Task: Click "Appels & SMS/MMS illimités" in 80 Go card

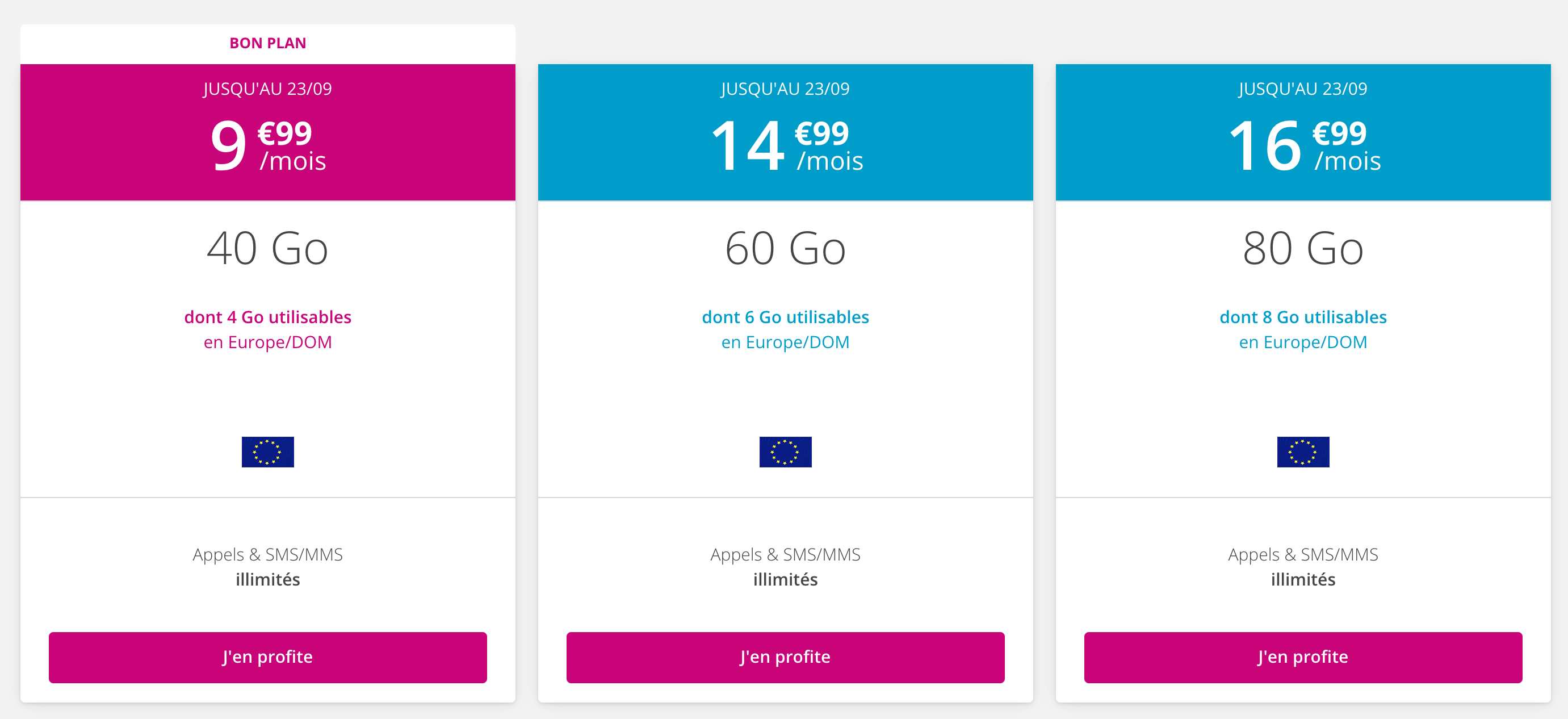Action: pyautogui.click(x=1303, y=567)
